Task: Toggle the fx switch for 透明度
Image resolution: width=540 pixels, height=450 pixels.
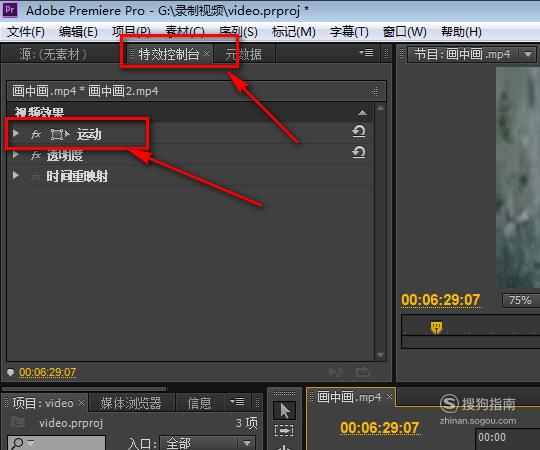Action: click(36, 155)
